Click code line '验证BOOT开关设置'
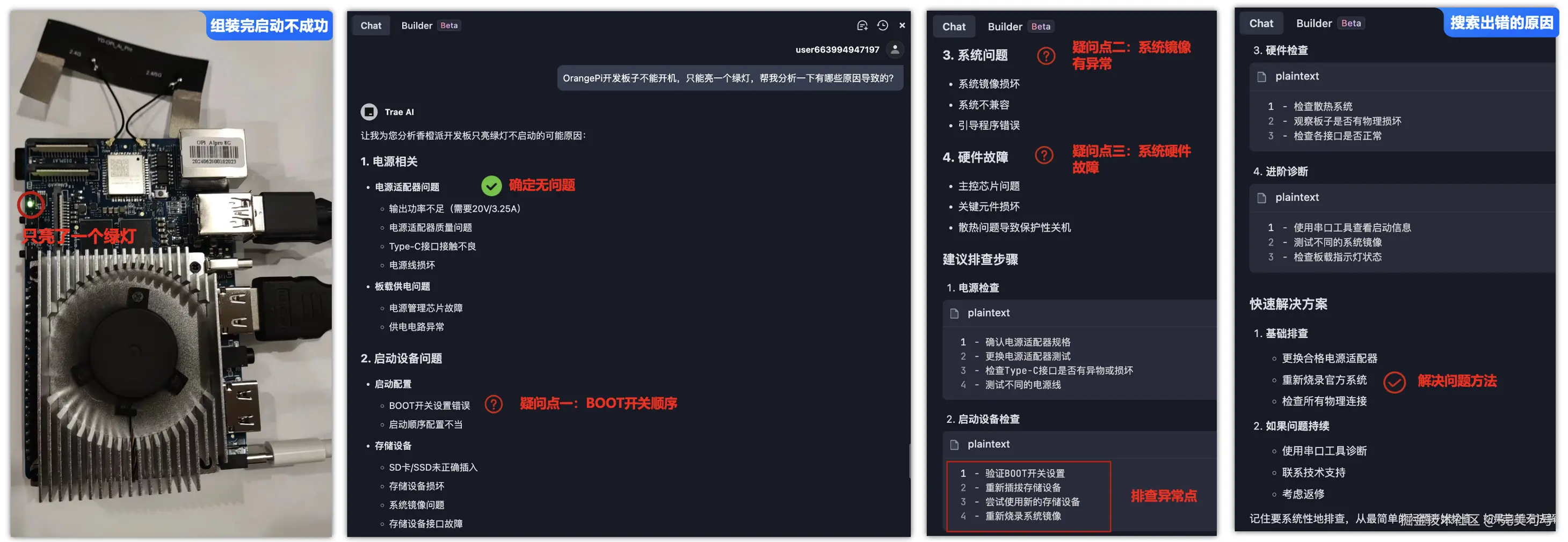Image resolution: width=1568 pixels, height=542 pixels. tap(1025, 474)
